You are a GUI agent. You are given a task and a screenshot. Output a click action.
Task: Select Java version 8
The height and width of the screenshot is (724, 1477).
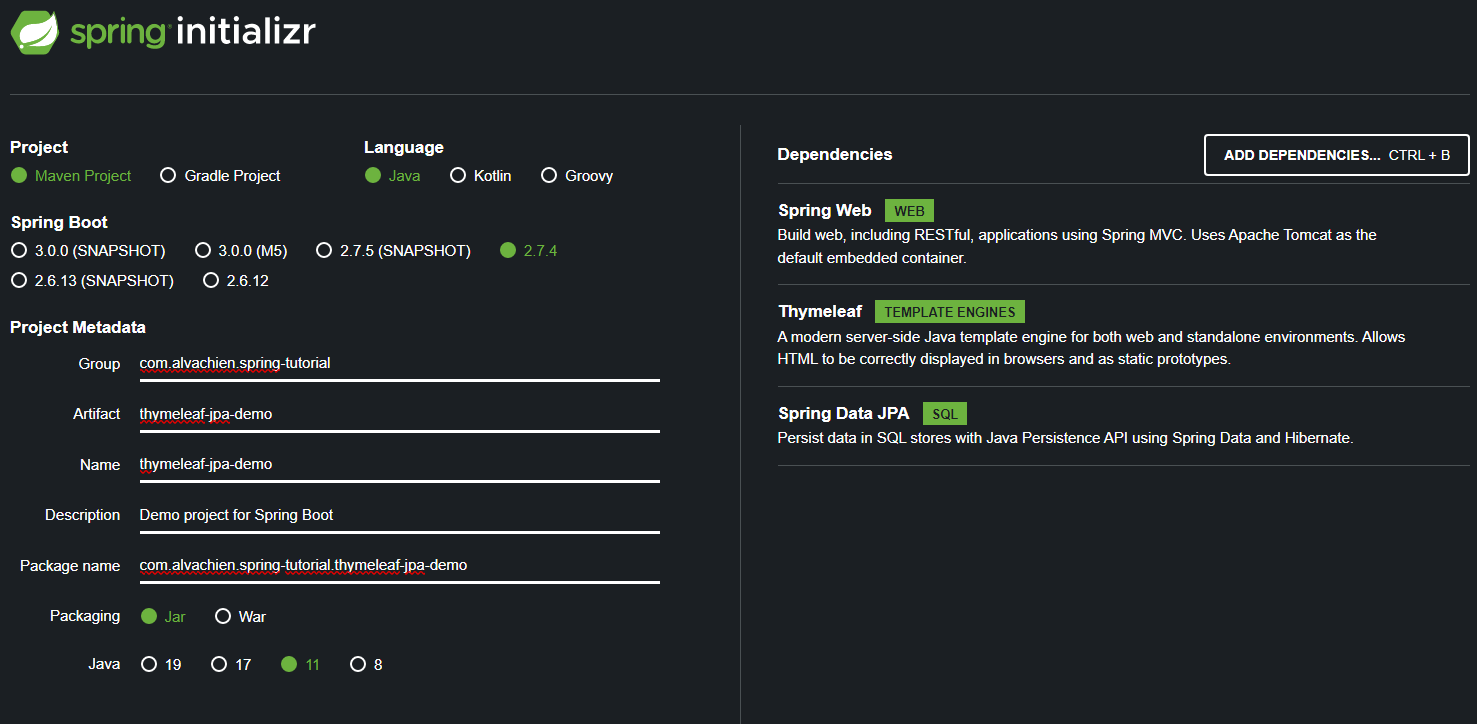tap(366, 664)
